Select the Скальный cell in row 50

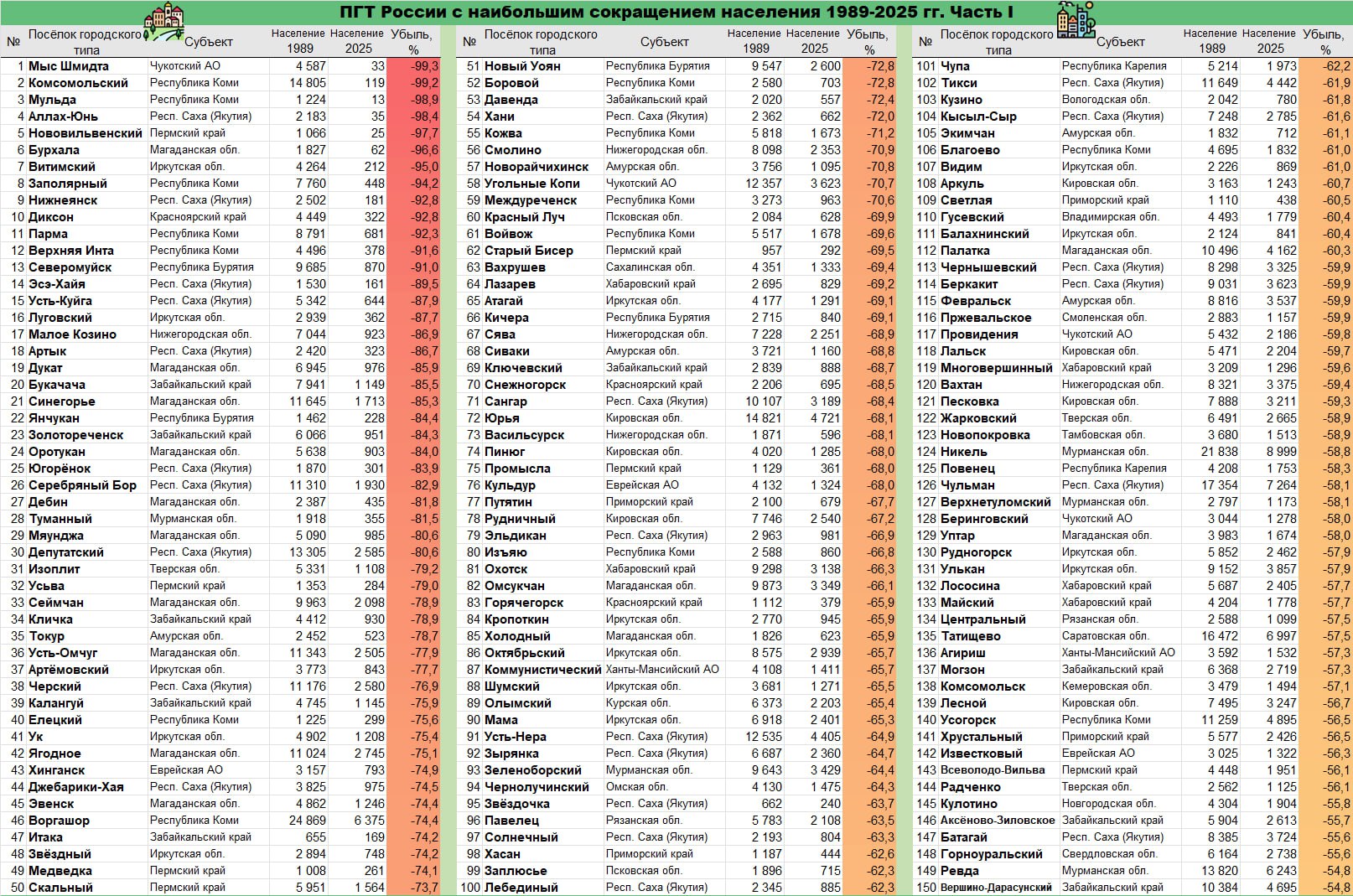60,888
